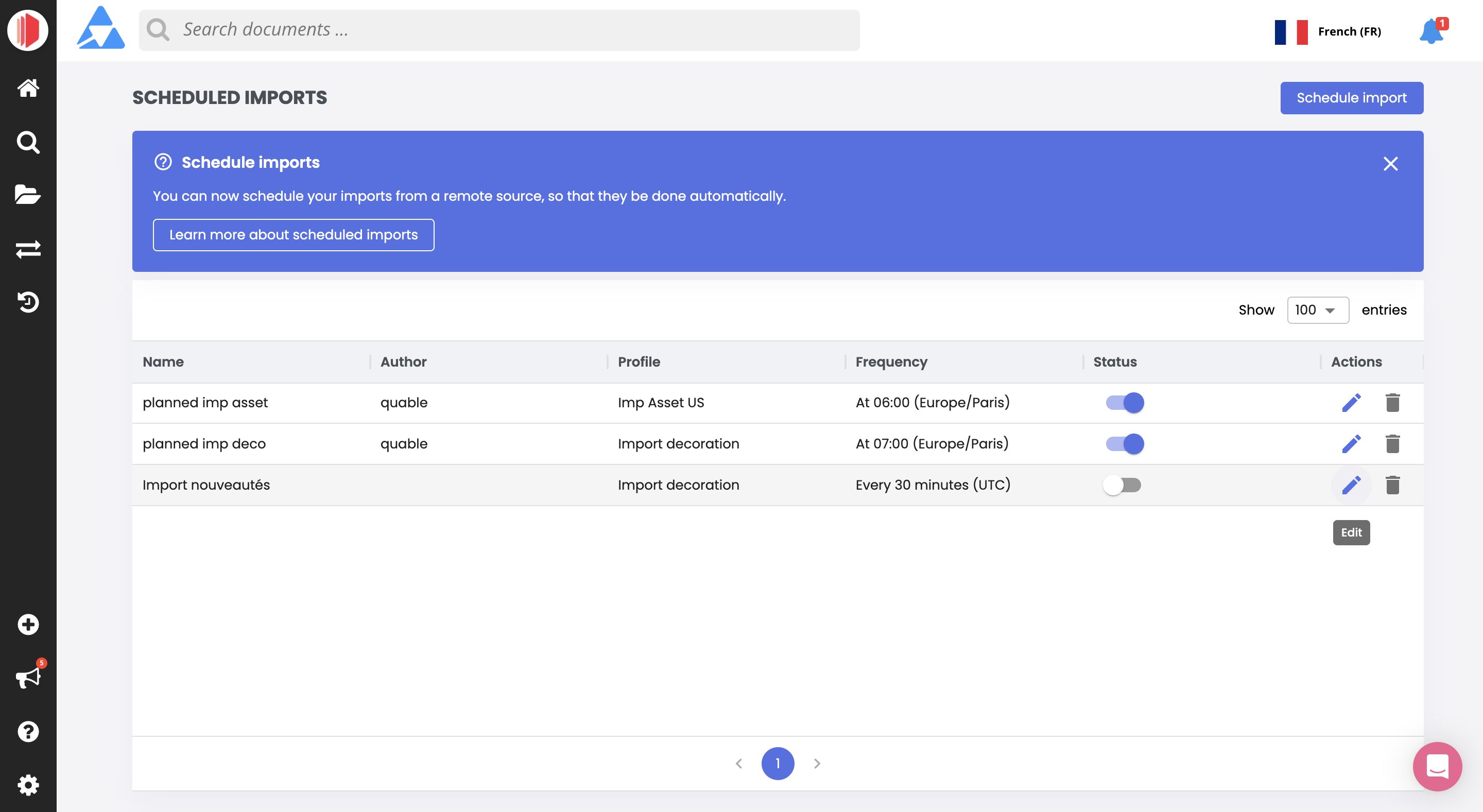This screenshot has width=1483, height=812.
Task: Focus the Search documents field
Action: [x=499, y=30]
